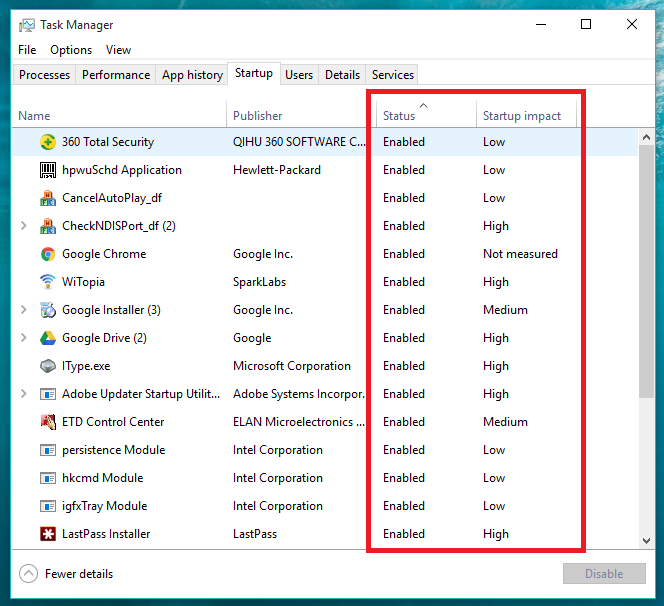This screenshot has height=606, width=664.
Task: Open the Options menu
Action: (x=71, y=50)
